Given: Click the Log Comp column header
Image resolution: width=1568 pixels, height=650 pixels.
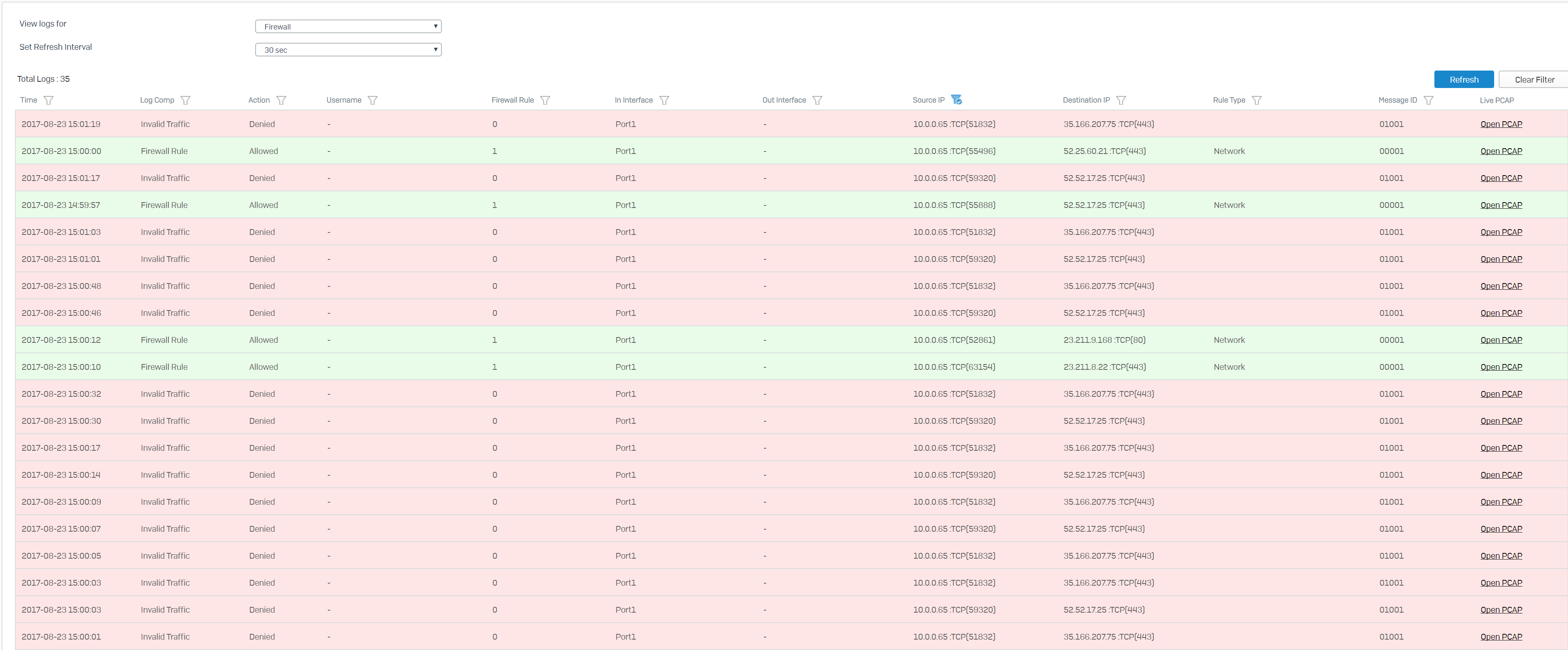Looking at the screenshot, I should coord(157,100).
